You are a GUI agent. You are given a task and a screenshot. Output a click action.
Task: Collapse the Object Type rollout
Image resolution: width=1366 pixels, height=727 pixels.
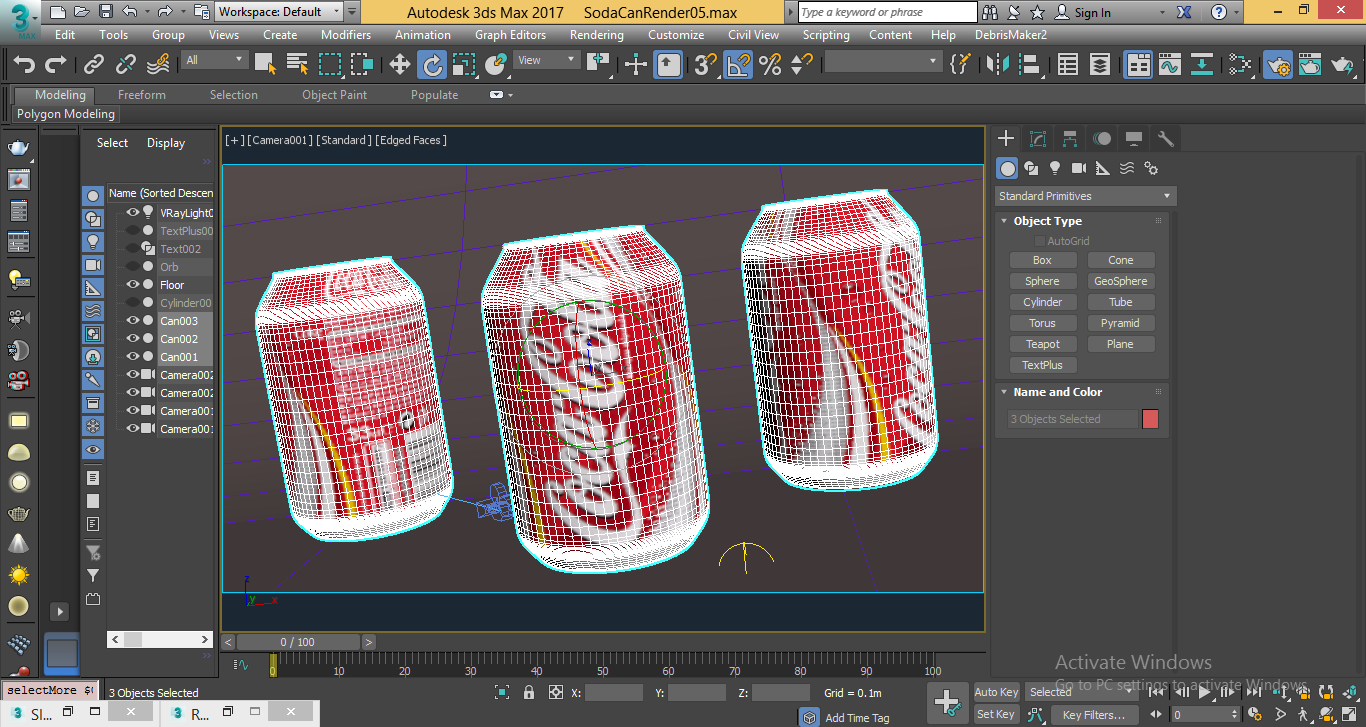click(x=1047, y=221)
